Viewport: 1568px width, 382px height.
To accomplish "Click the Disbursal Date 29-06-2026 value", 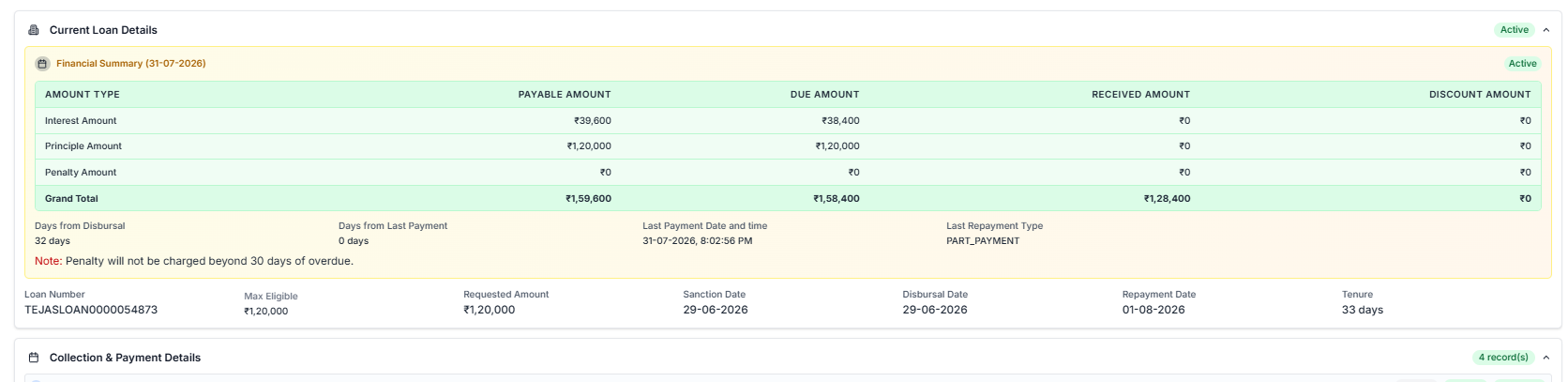I will coord(935,310).
